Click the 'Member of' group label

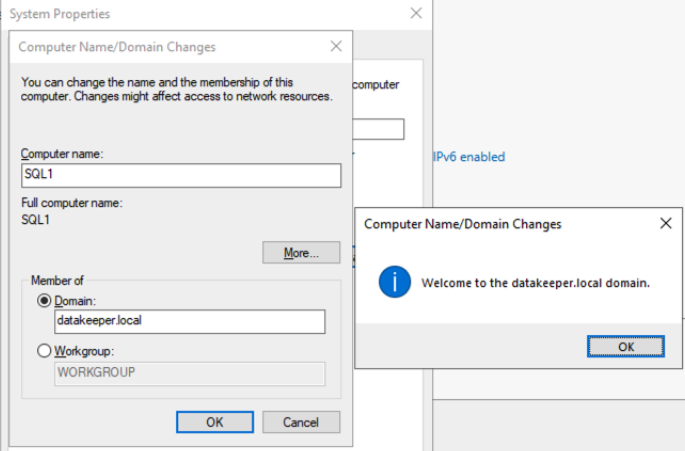(x=57, y=281)
